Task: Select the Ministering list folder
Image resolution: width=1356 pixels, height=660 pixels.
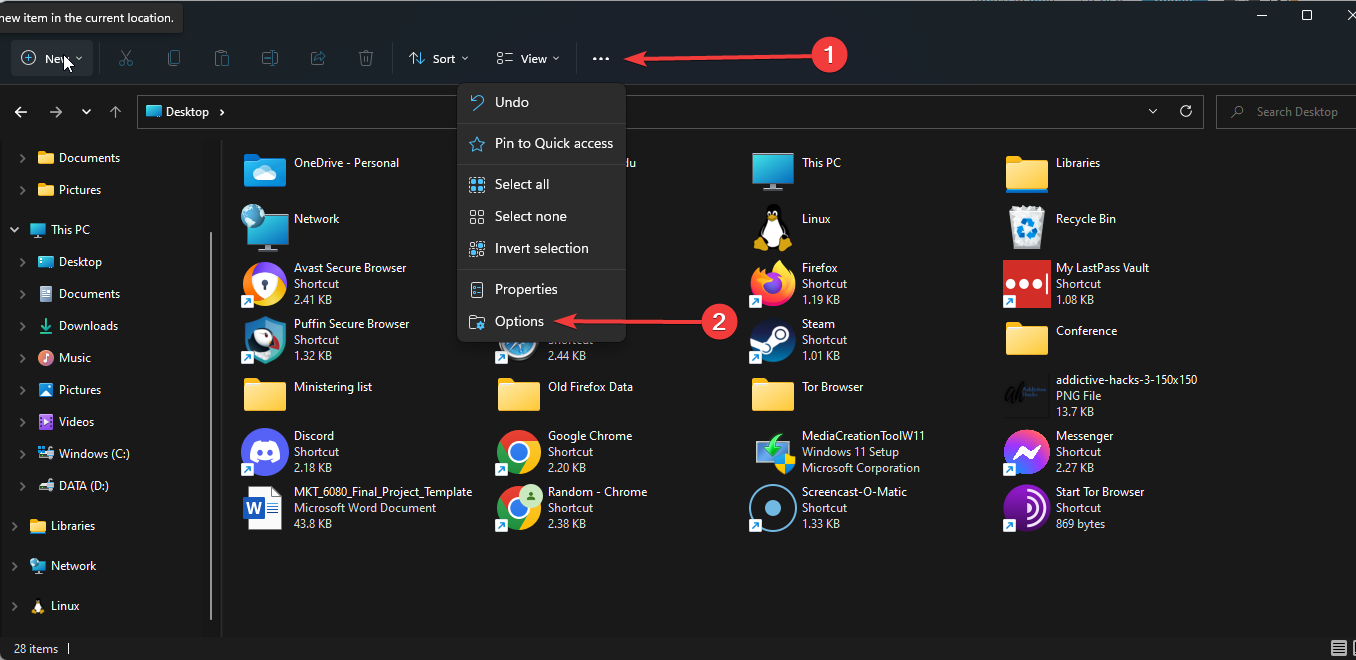Action: [308, 394]
